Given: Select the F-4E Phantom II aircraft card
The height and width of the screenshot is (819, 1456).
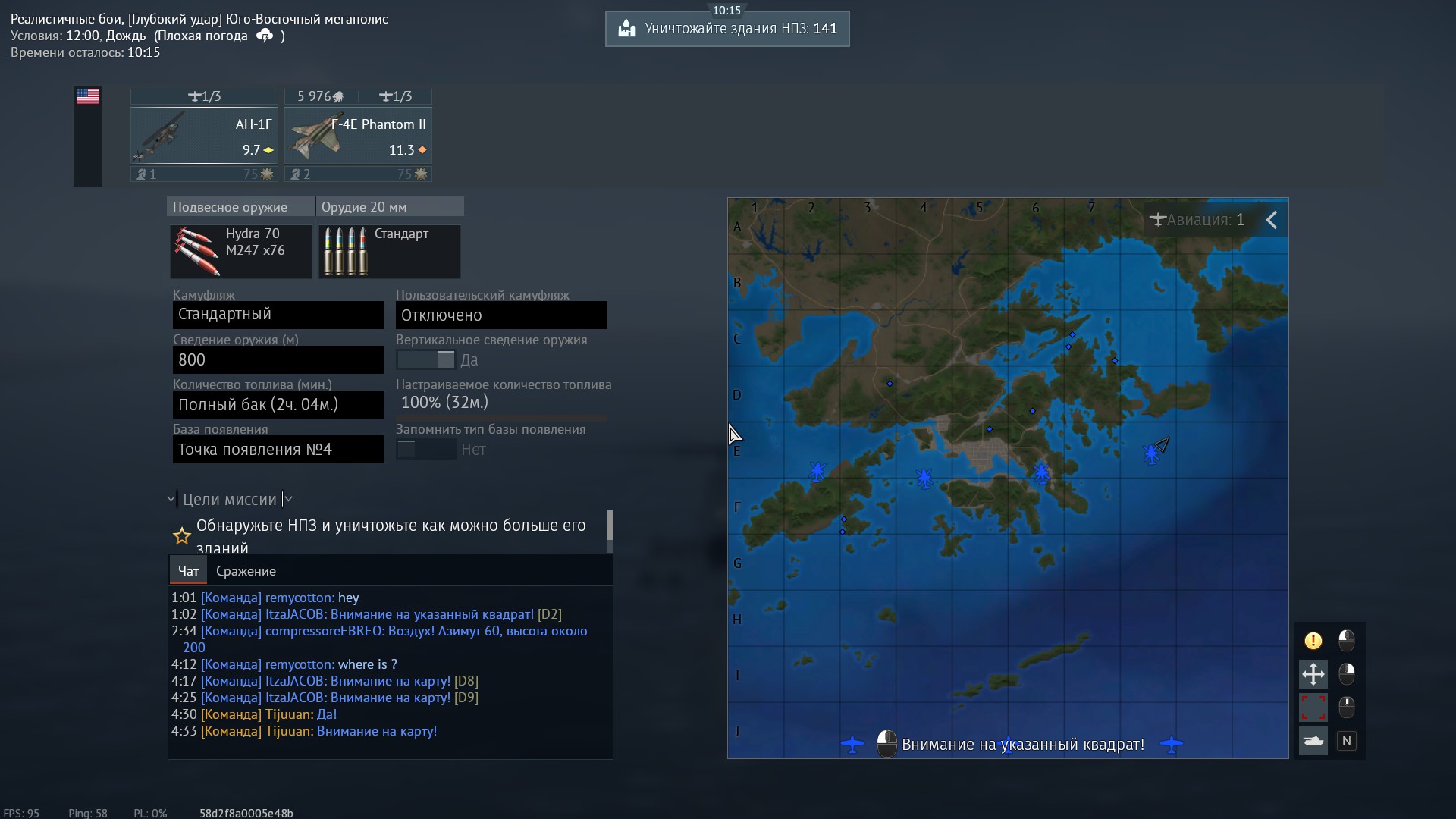Looking at the screenshot, I should [358, 135].
